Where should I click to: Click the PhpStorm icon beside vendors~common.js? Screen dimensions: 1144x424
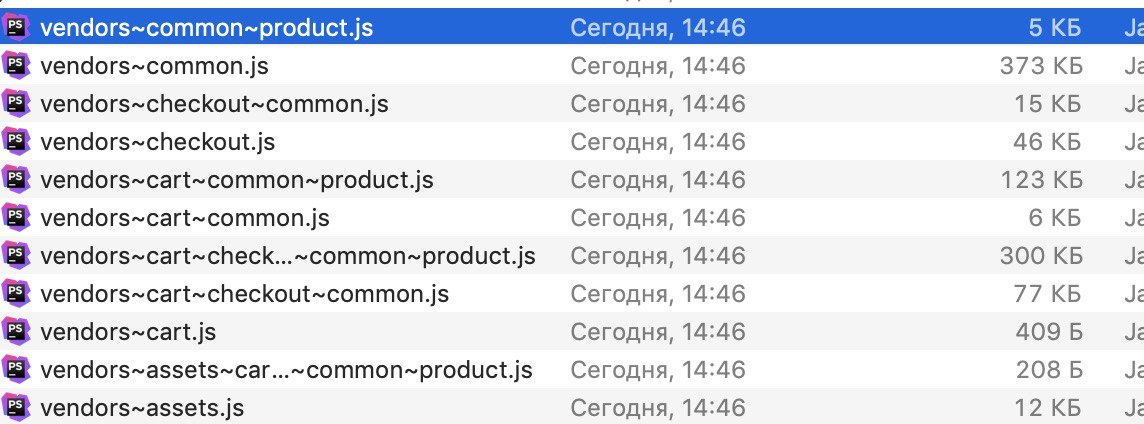(15, 65)
